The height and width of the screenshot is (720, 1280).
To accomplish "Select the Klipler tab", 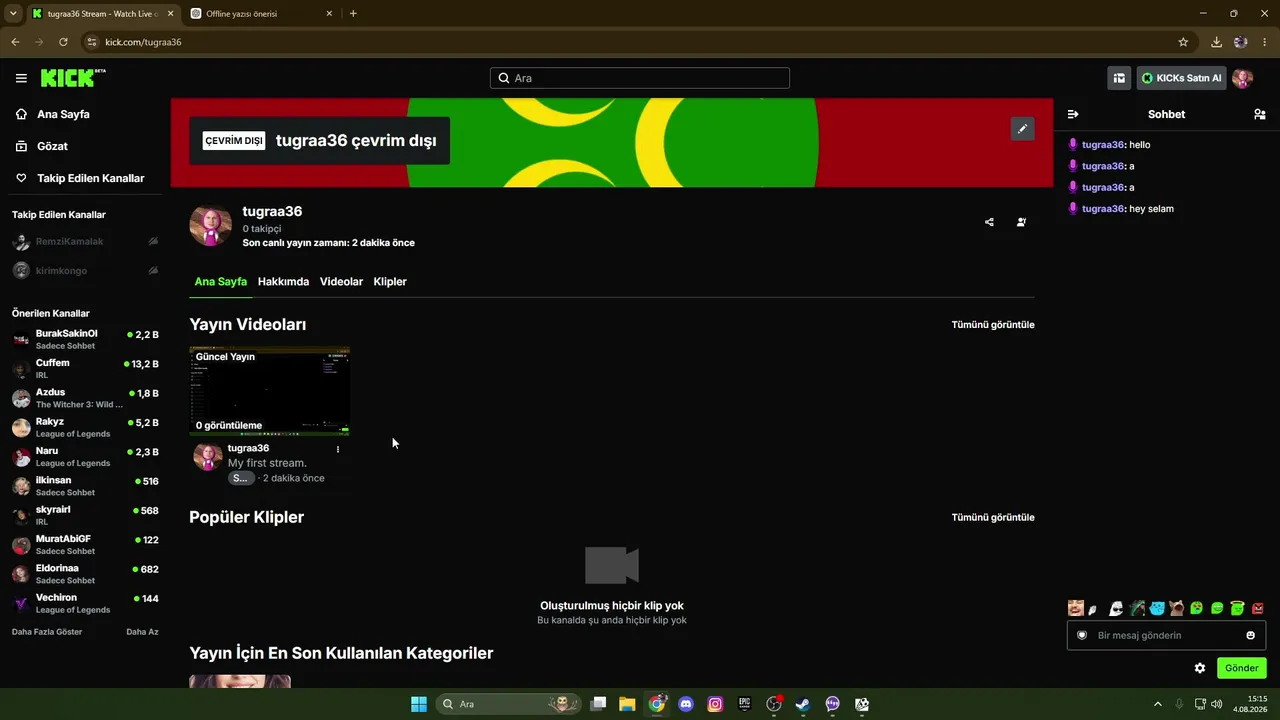I will point(390,282).
